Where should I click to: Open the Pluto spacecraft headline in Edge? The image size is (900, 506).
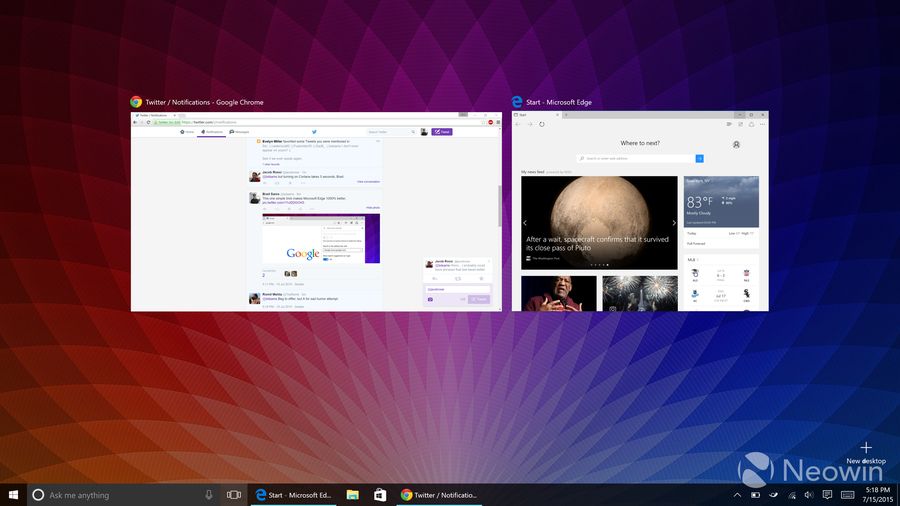[x=598, y=243]
